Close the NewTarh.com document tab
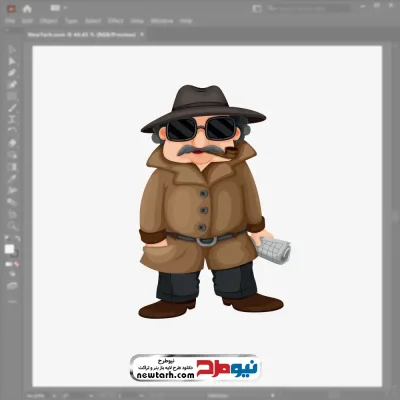400x400 pixels. [x=142, y=34]
